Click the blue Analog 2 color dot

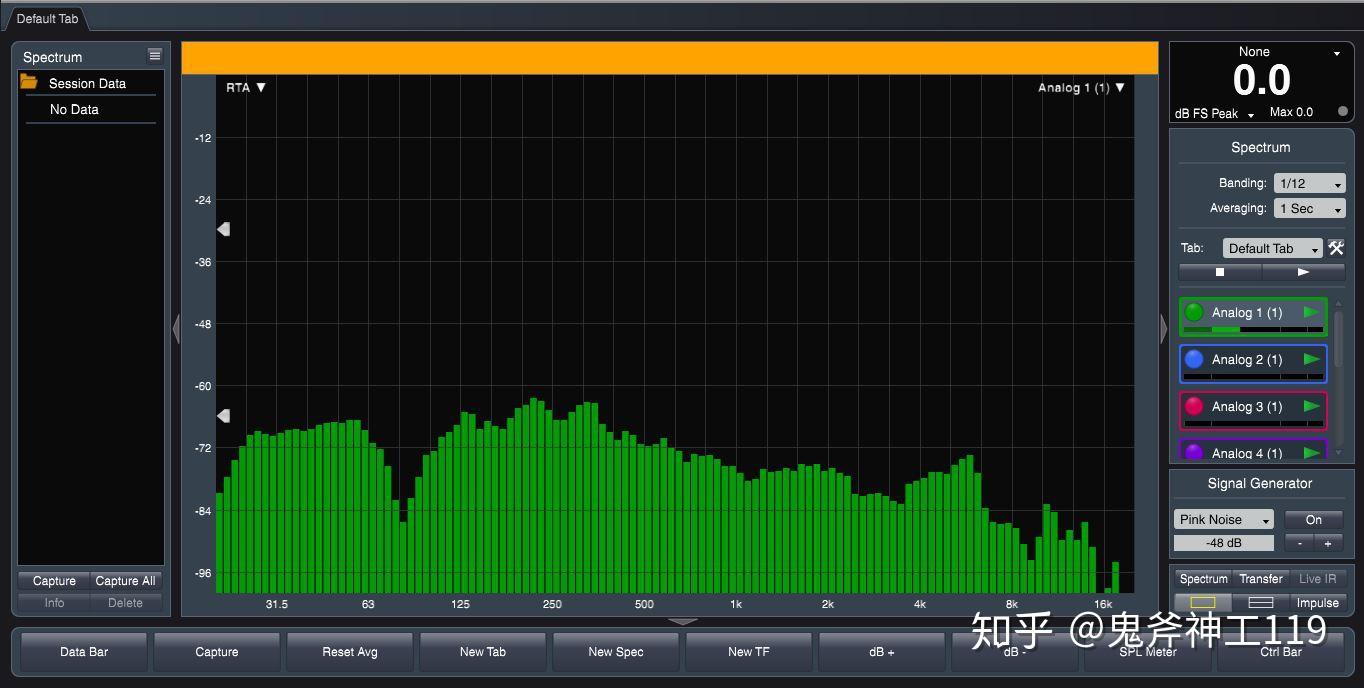[x=1194, y=359]
